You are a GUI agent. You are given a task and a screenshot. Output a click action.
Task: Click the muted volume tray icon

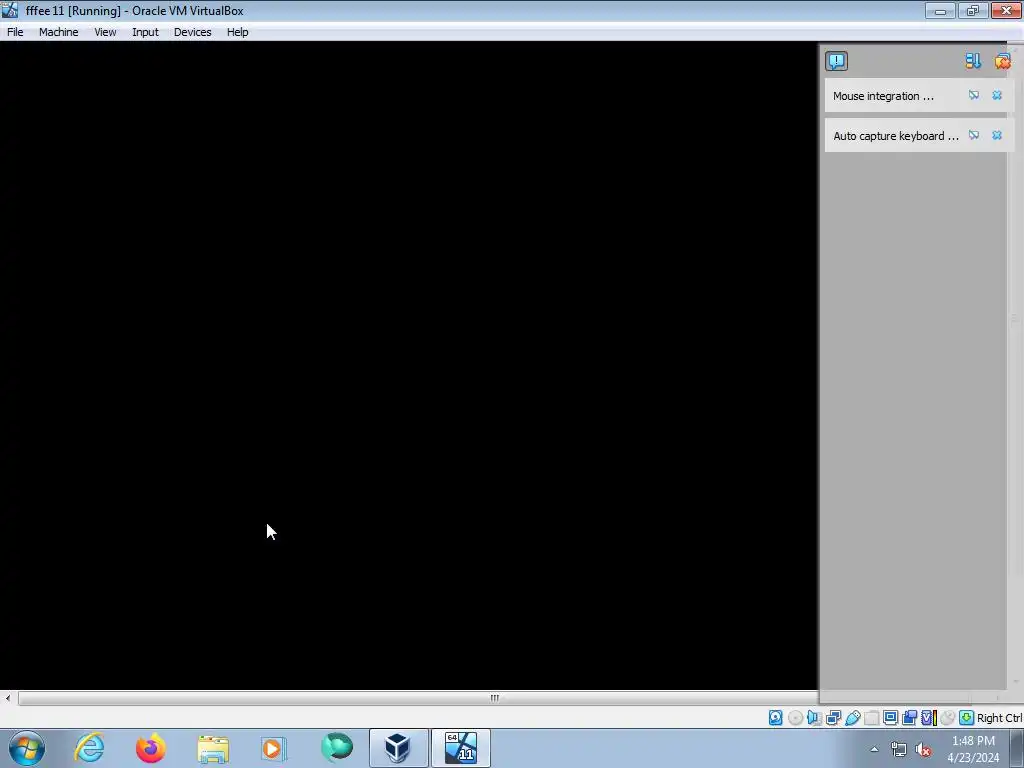[923, 750]
